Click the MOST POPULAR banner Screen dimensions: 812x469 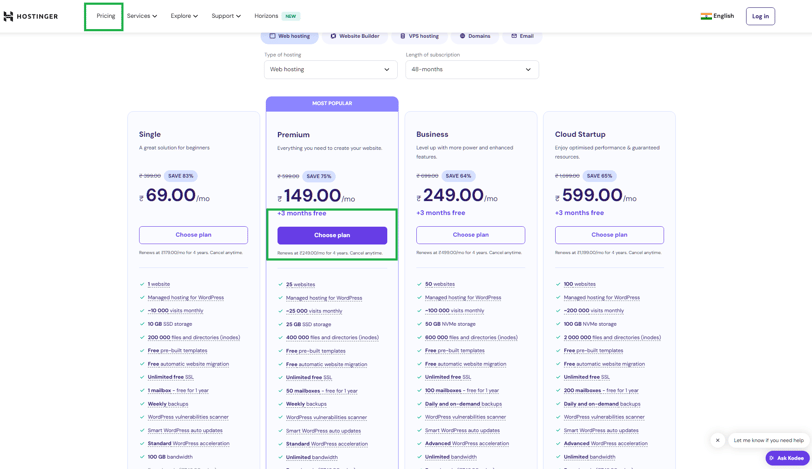pyautogui.click(x=332, y=104)
